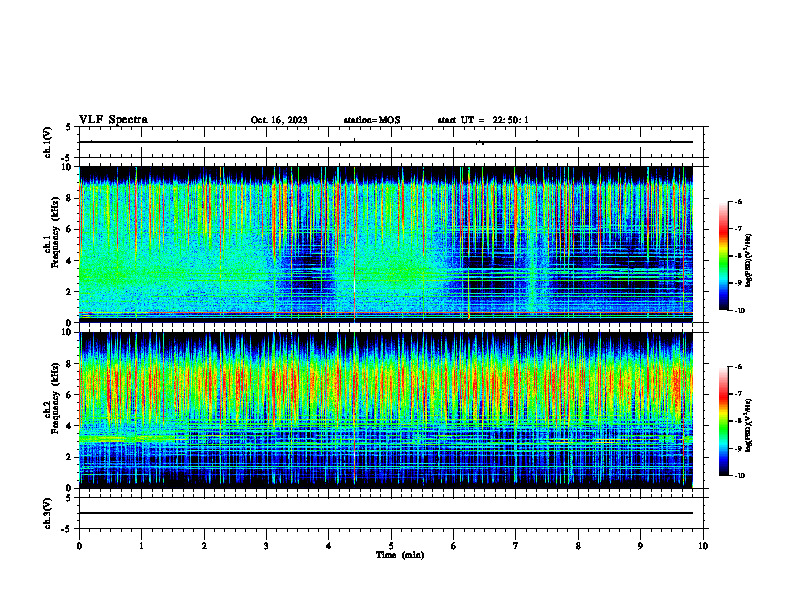The image size is (792, 612).
Task: Click the "2" kHz tick on ch.1 frequency axis
Action: [x=70, y=292]
